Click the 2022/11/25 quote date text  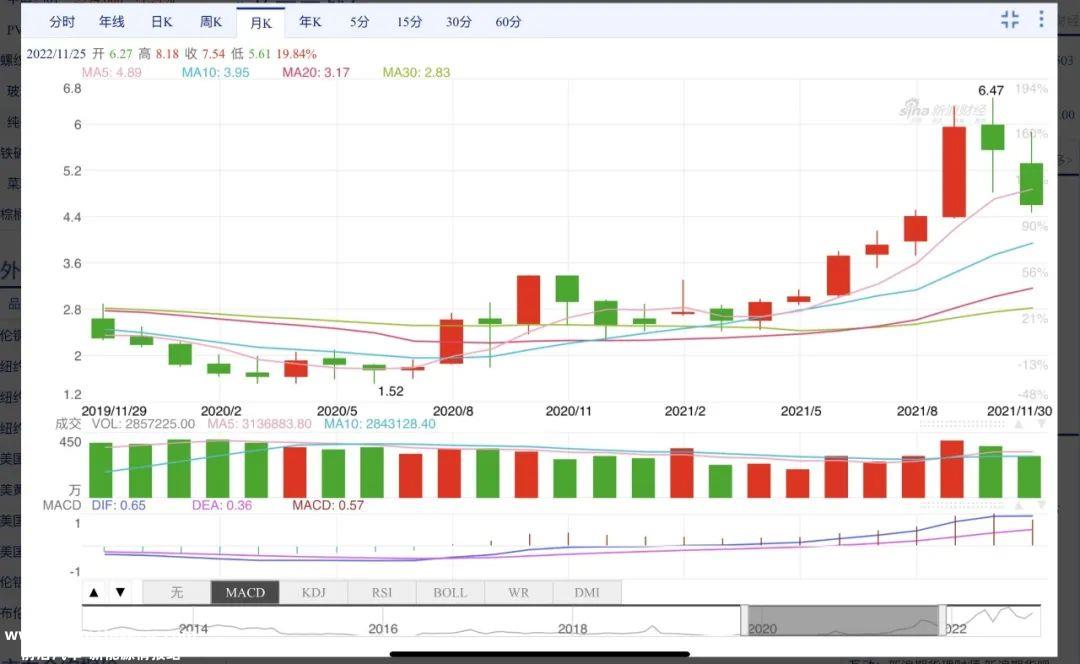click(56, 54)
